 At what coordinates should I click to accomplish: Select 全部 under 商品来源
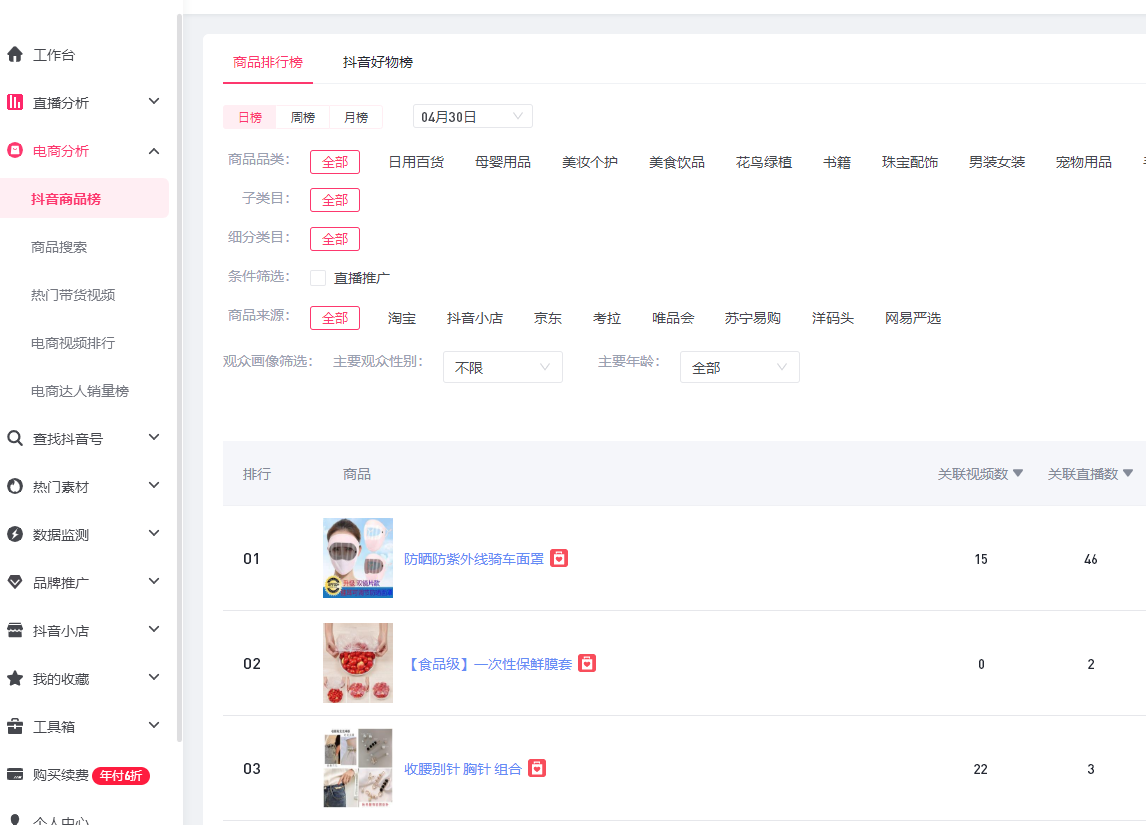tap(335, 318)
